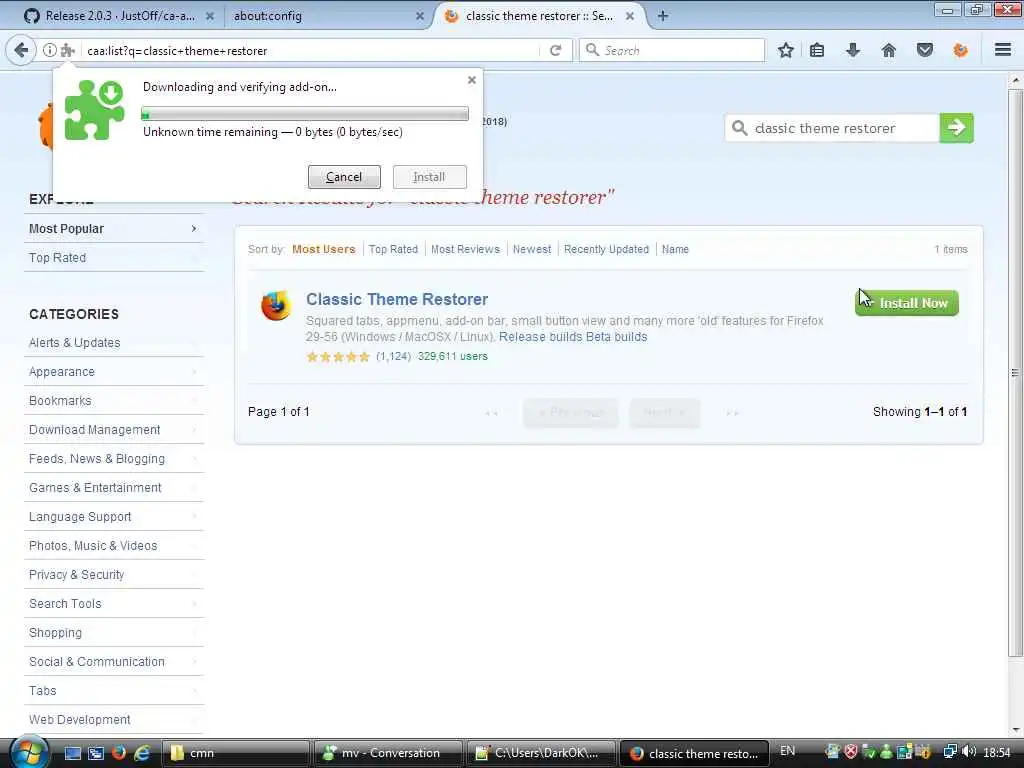1024x768 pixels.
Task: Close the Release 2.0.3 GitHub tab
Action: 210,16
